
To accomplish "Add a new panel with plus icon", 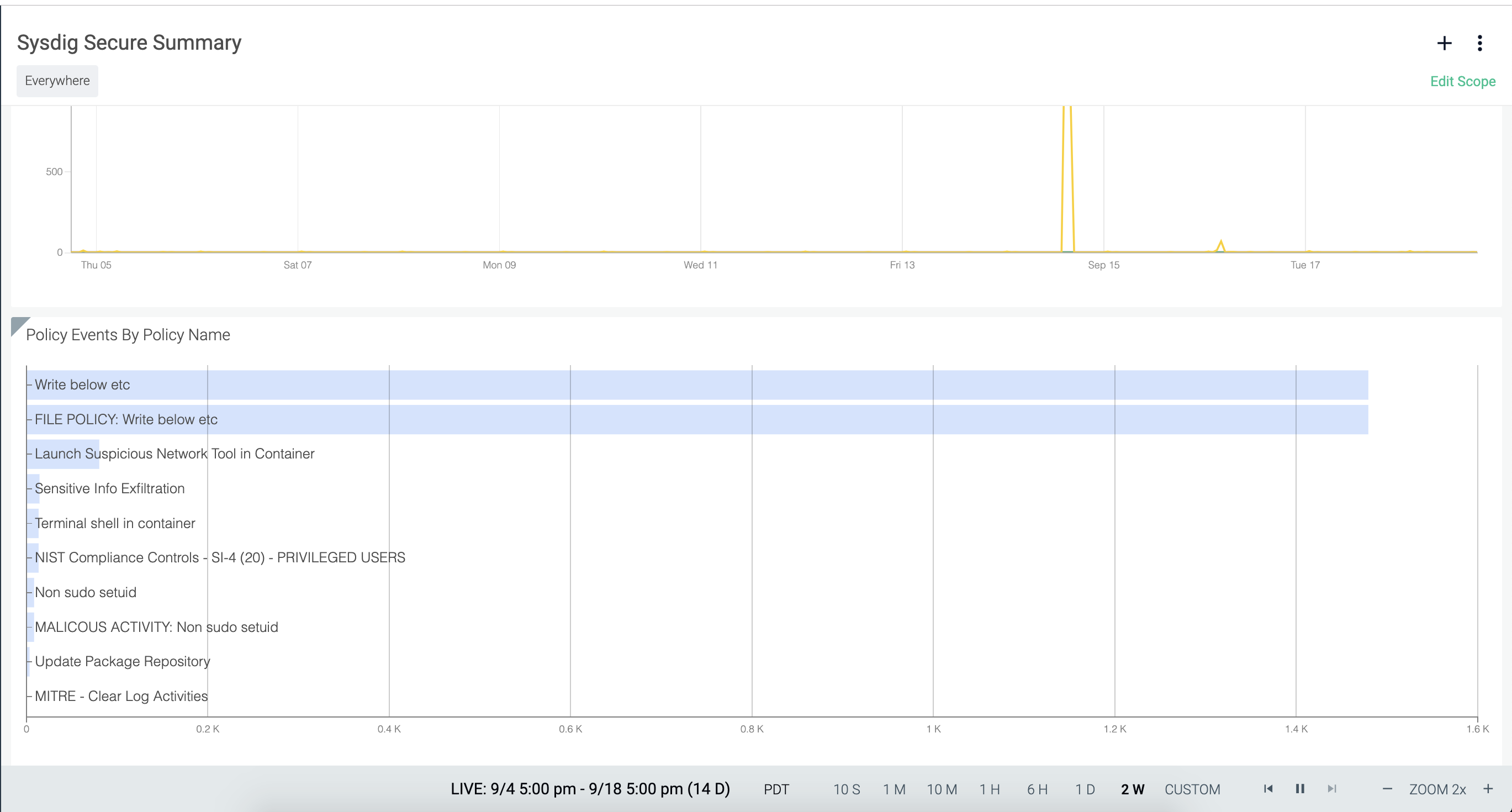I will click(1445, 43).
